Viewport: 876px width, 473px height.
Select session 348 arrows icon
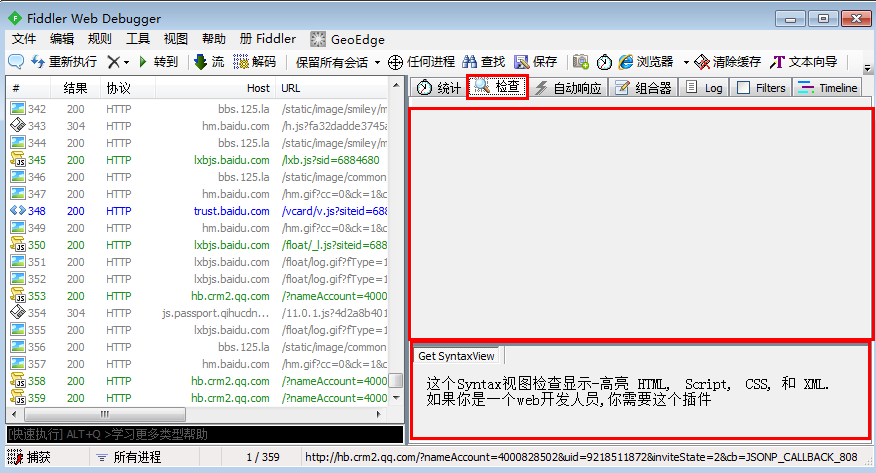(x=18, y=211)
